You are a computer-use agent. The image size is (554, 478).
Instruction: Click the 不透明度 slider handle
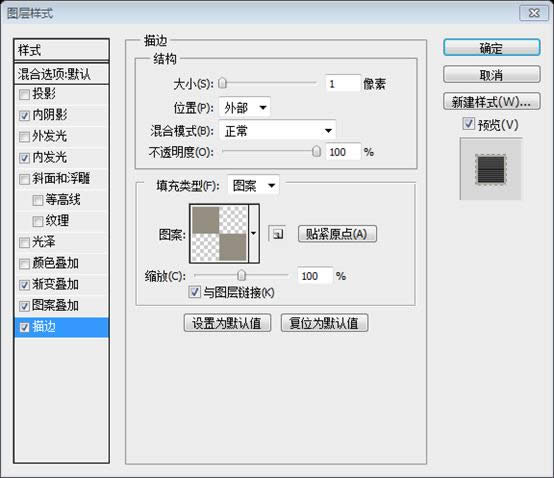(x=317, y=152)
